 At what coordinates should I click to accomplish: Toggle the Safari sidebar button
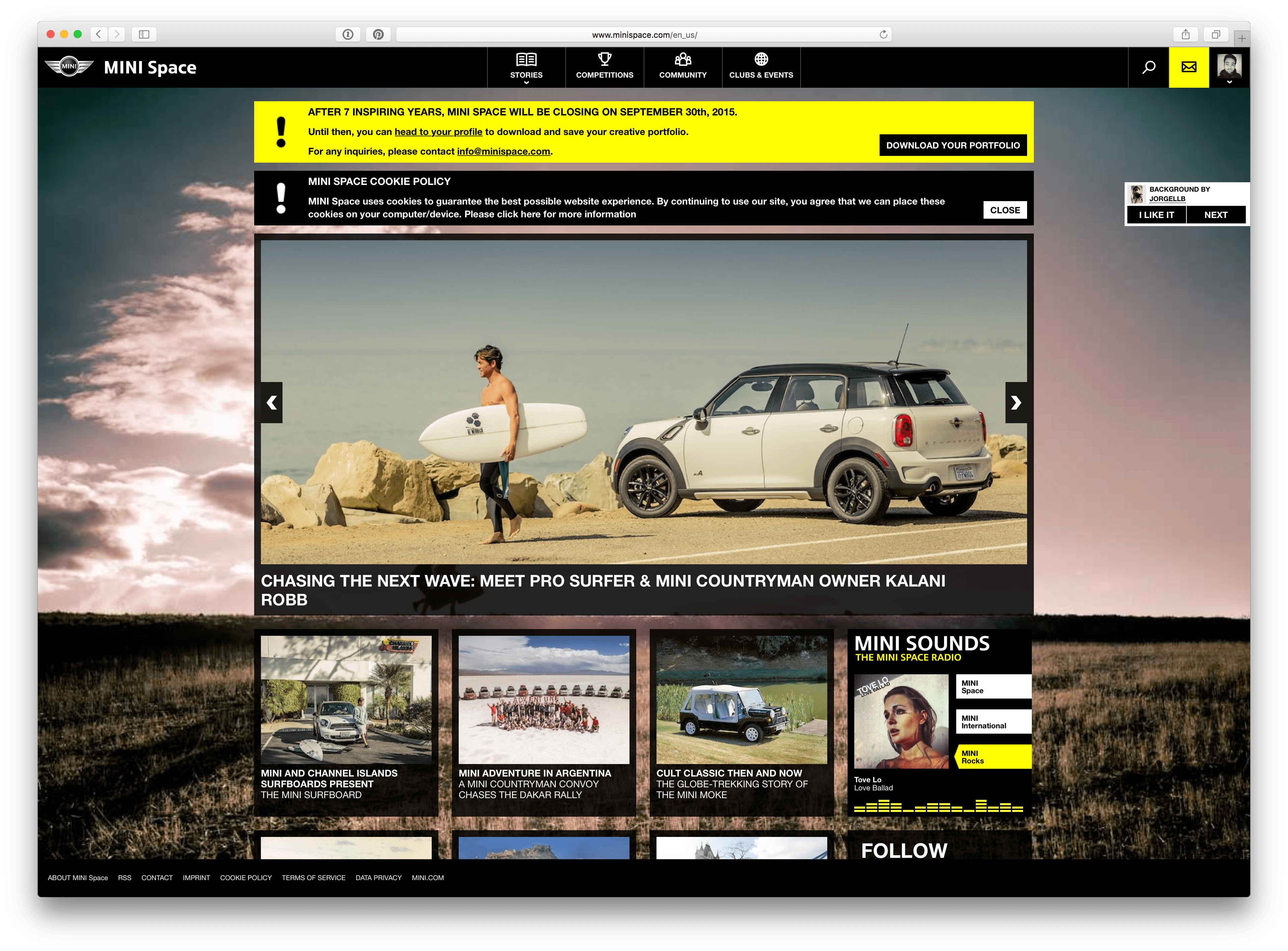tap(144, 34)
